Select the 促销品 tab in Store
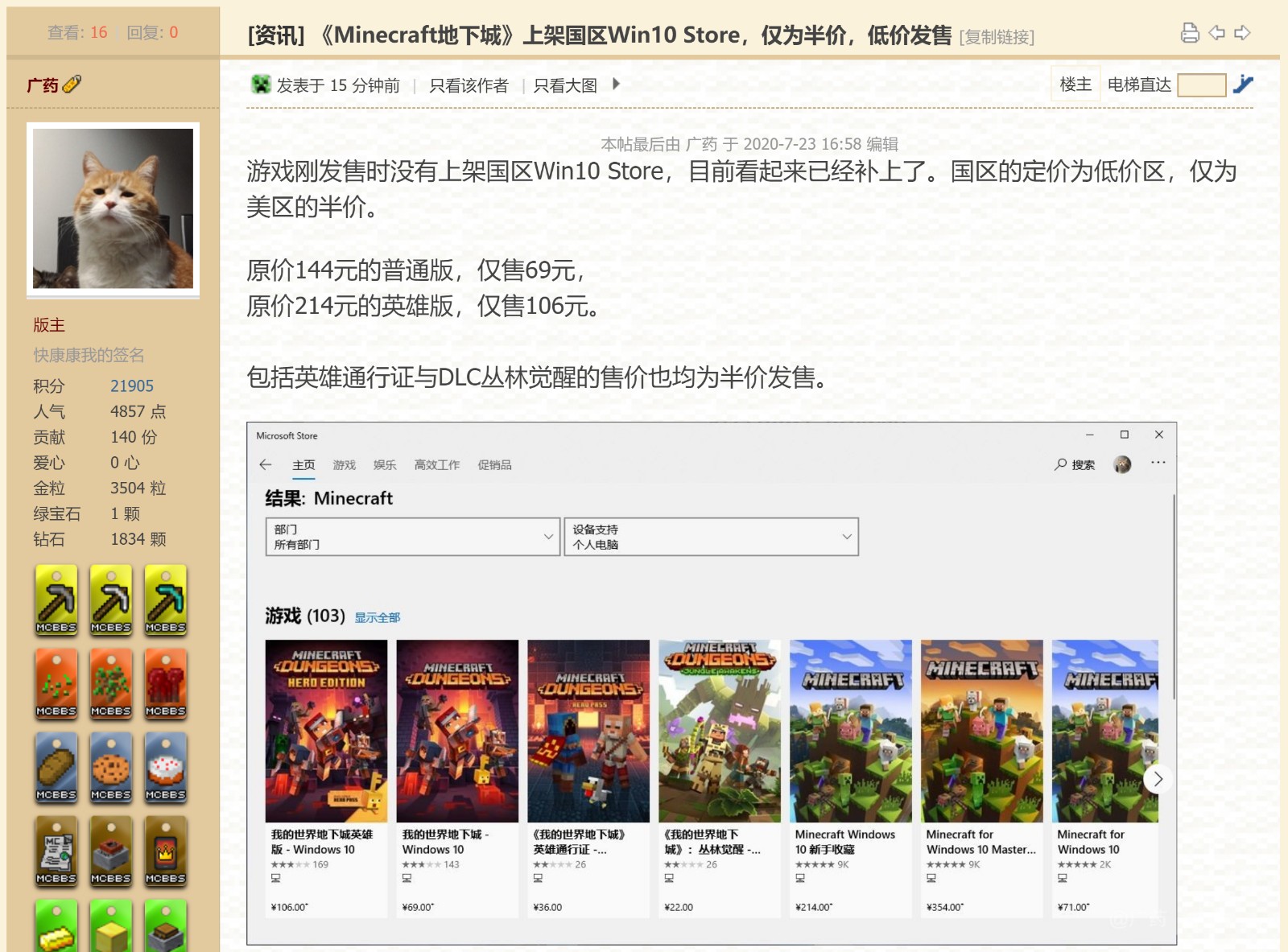Image resolution: width=1288 pixels, height=952 pixels. coord(494,465)
